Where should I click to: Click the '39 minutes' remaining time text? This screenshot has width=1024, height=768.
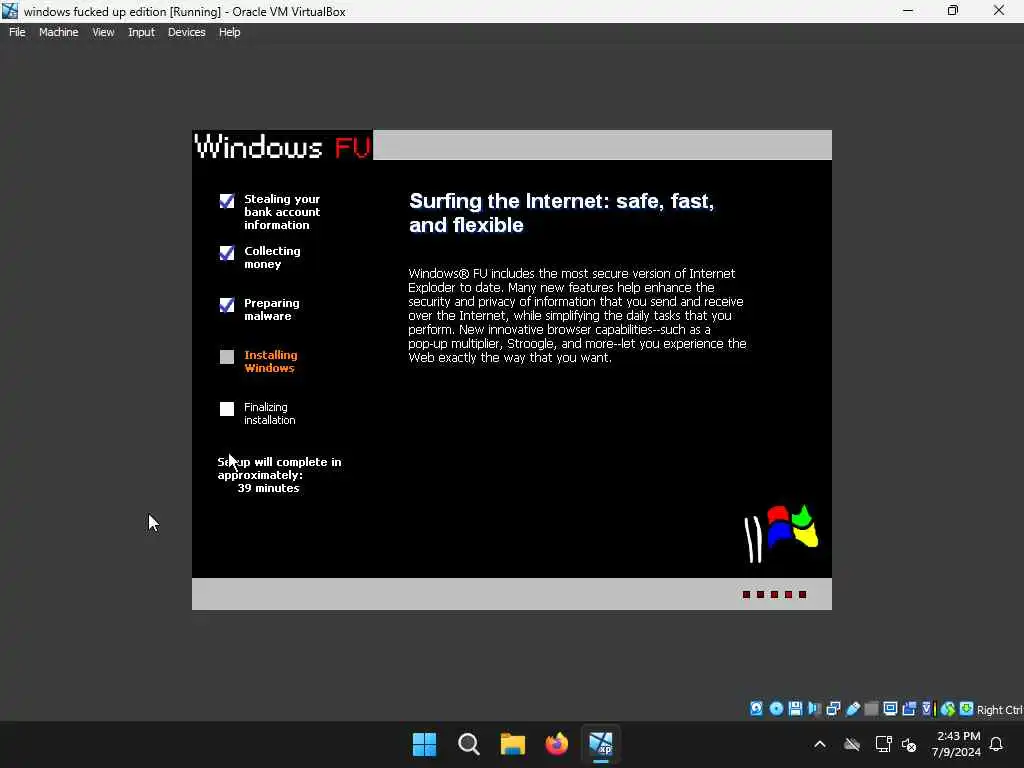(x=268, y=488)
